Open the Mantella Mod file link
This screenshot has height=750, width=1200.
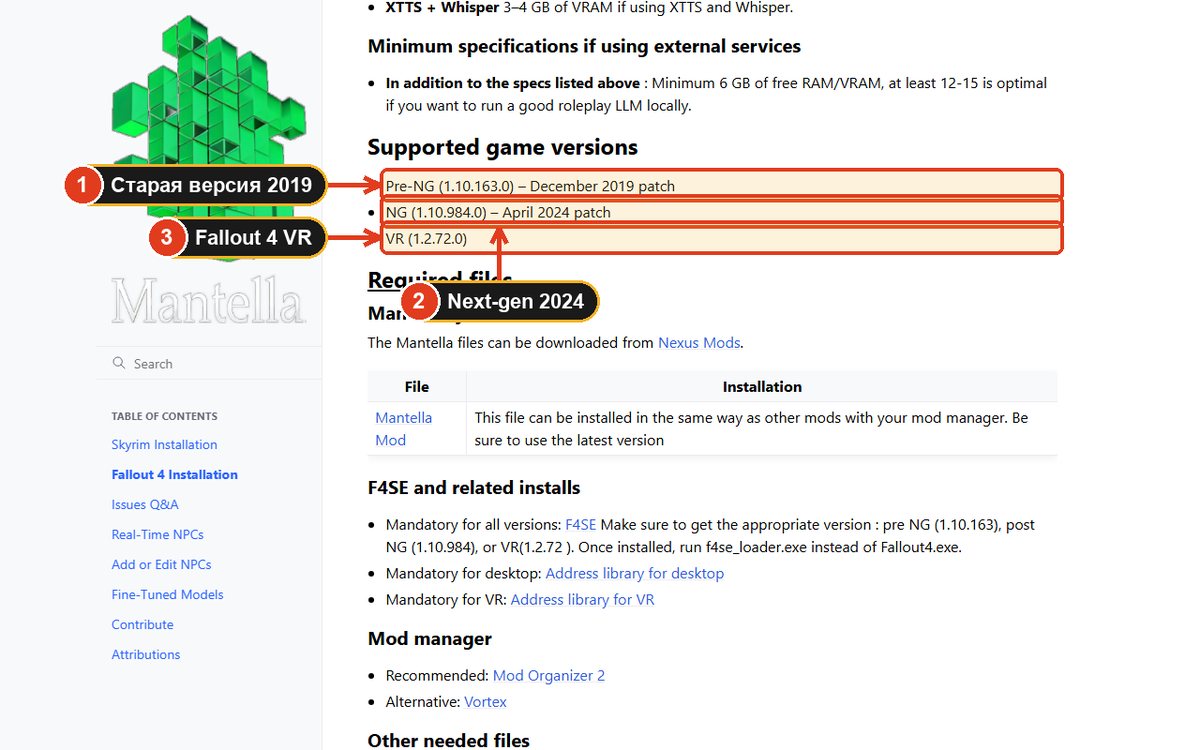coord(404,429)
